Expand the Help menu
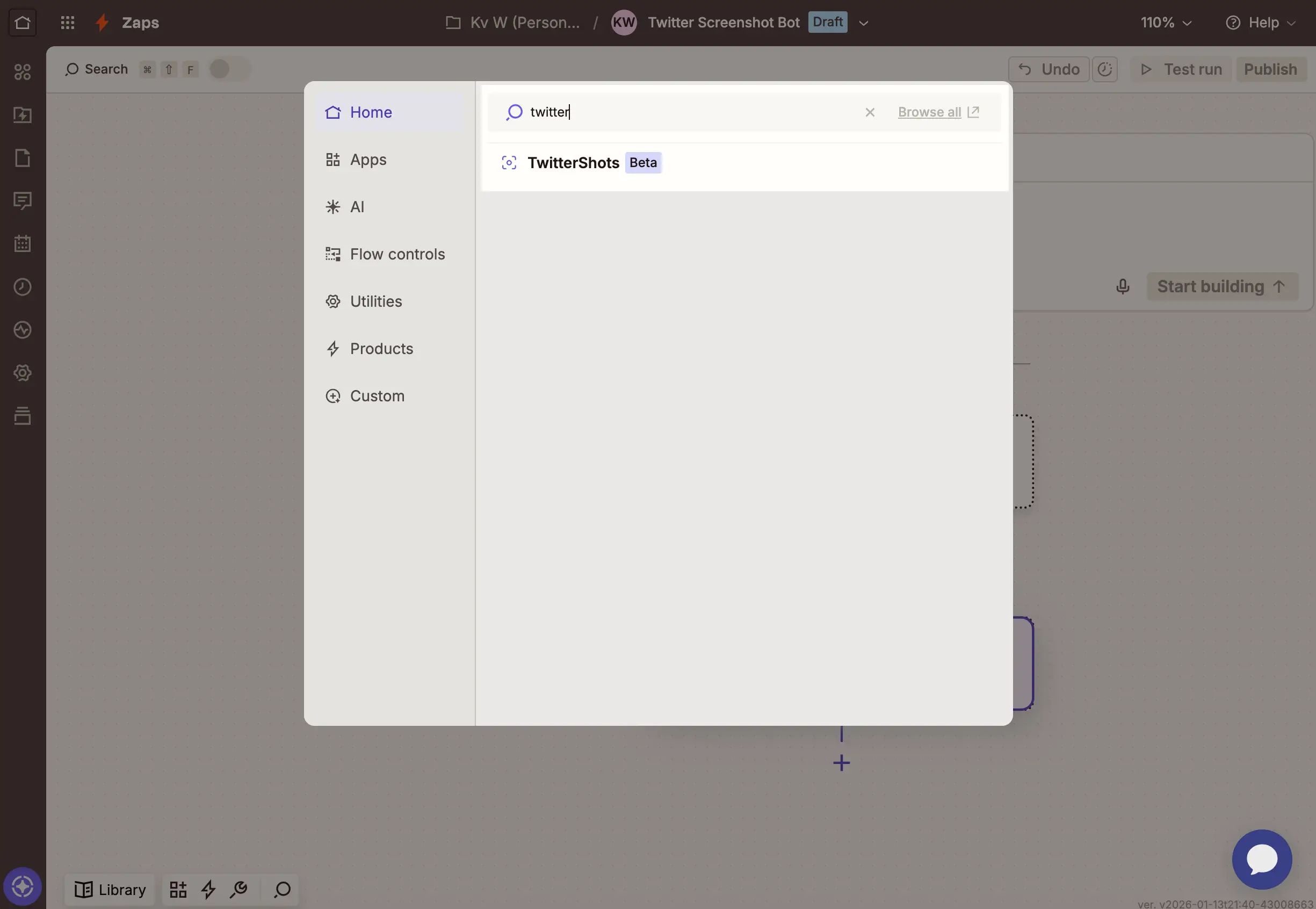Screen dimensions: 1316x909 tap(1261, 22)
